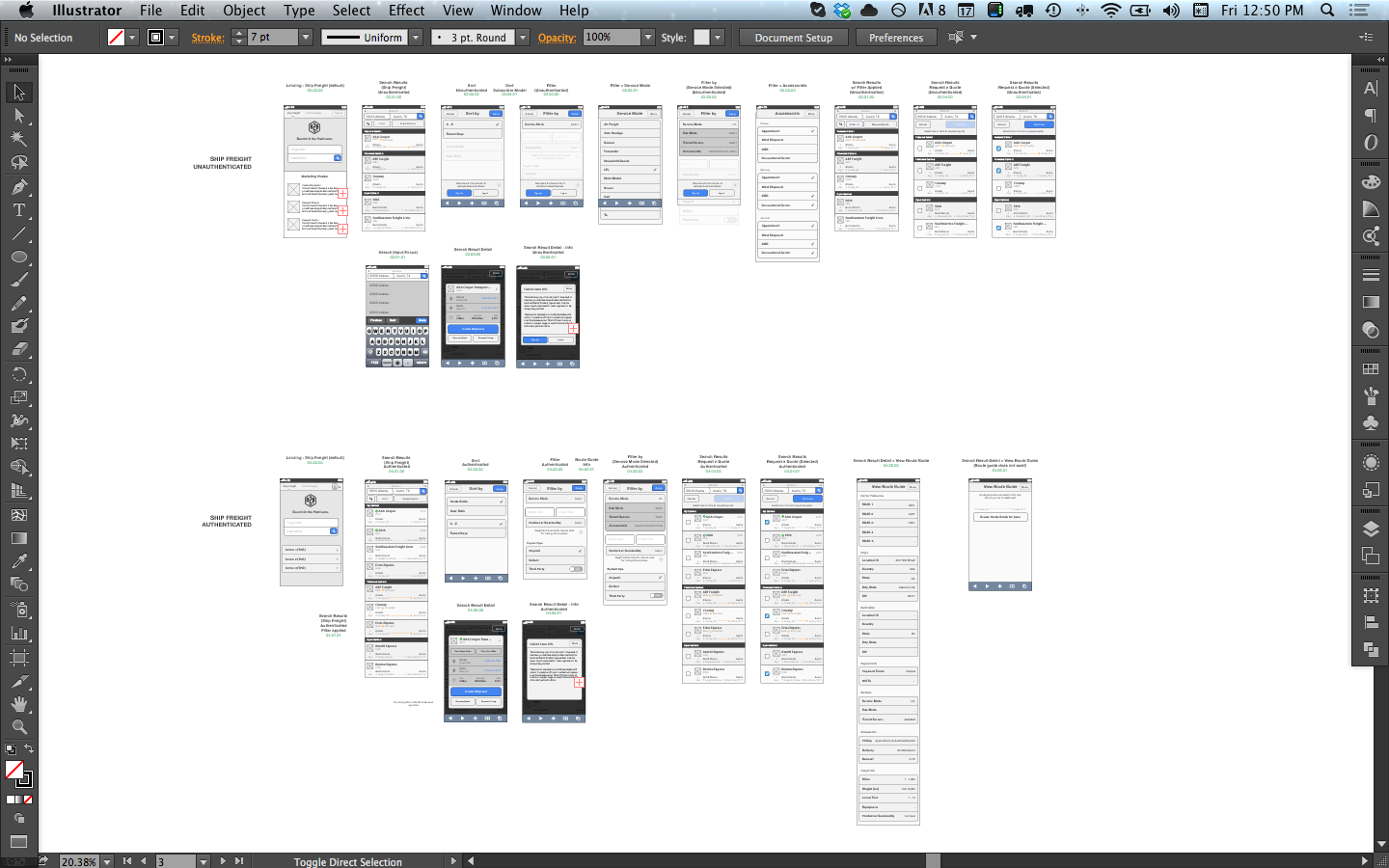Select the Pen tool

[18, 186]
